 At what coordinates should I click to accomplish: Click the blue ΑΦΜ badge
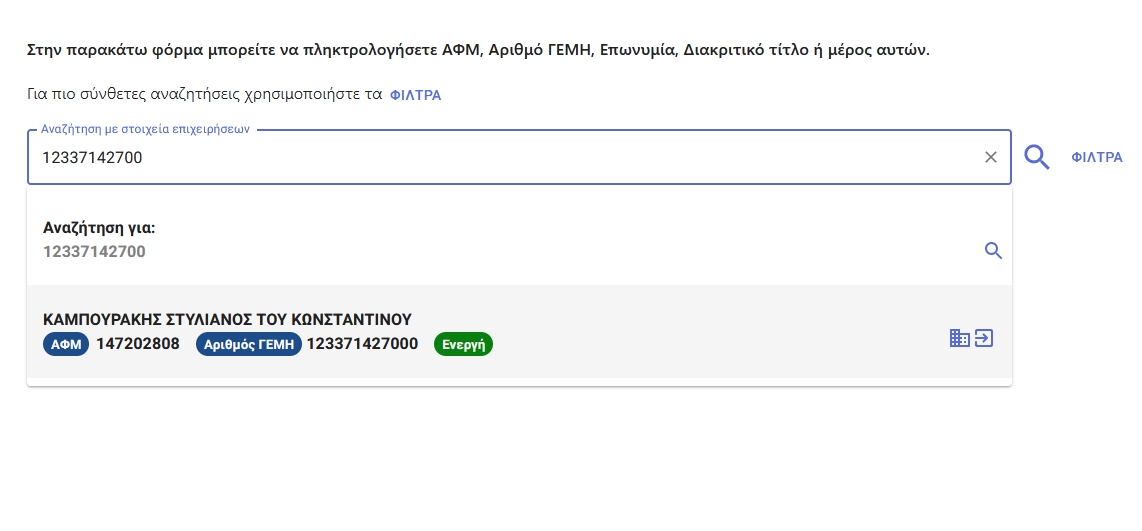66,345
